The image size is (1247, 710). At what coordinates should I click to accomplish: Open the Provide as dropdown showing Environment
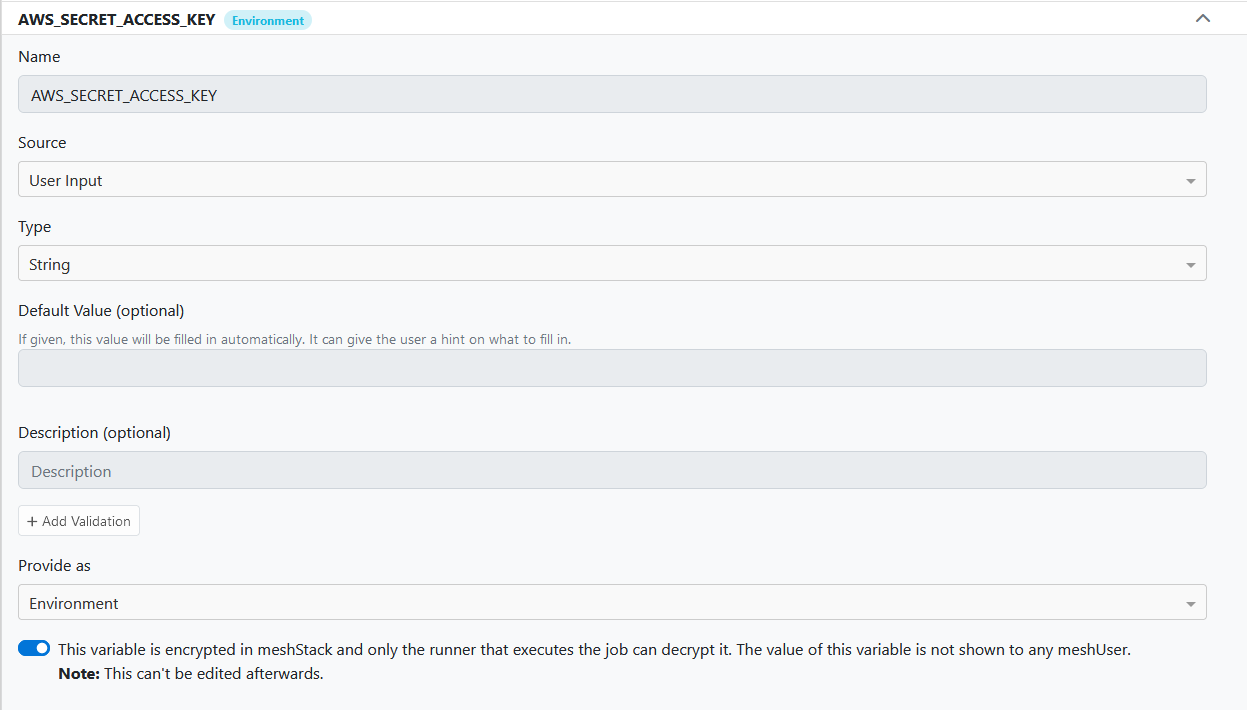(x=600, y=603)
